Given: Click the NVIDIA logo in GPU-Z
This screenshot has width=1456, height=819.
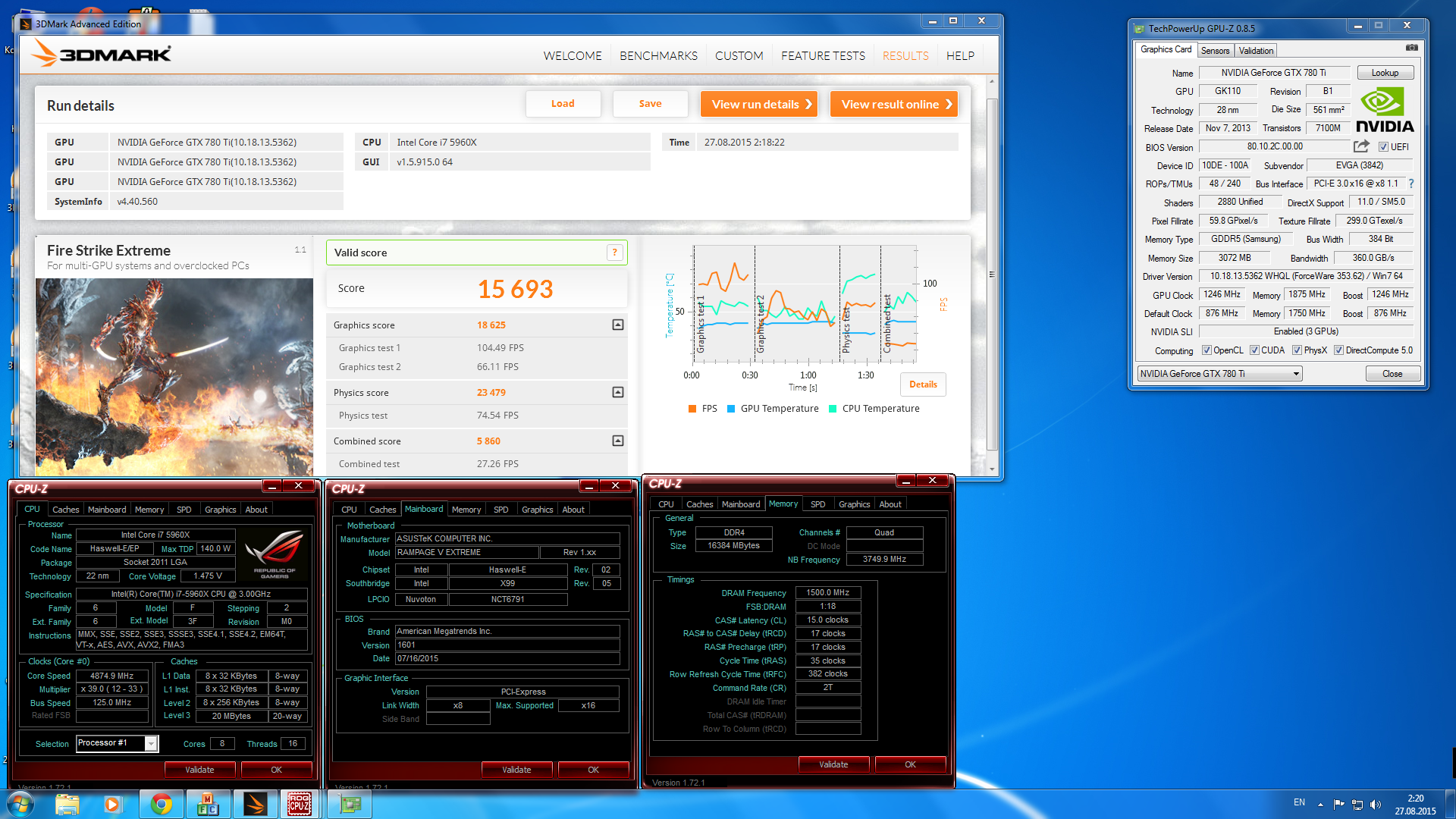Looking at the screenshot, I should (x=1385, y=110).
